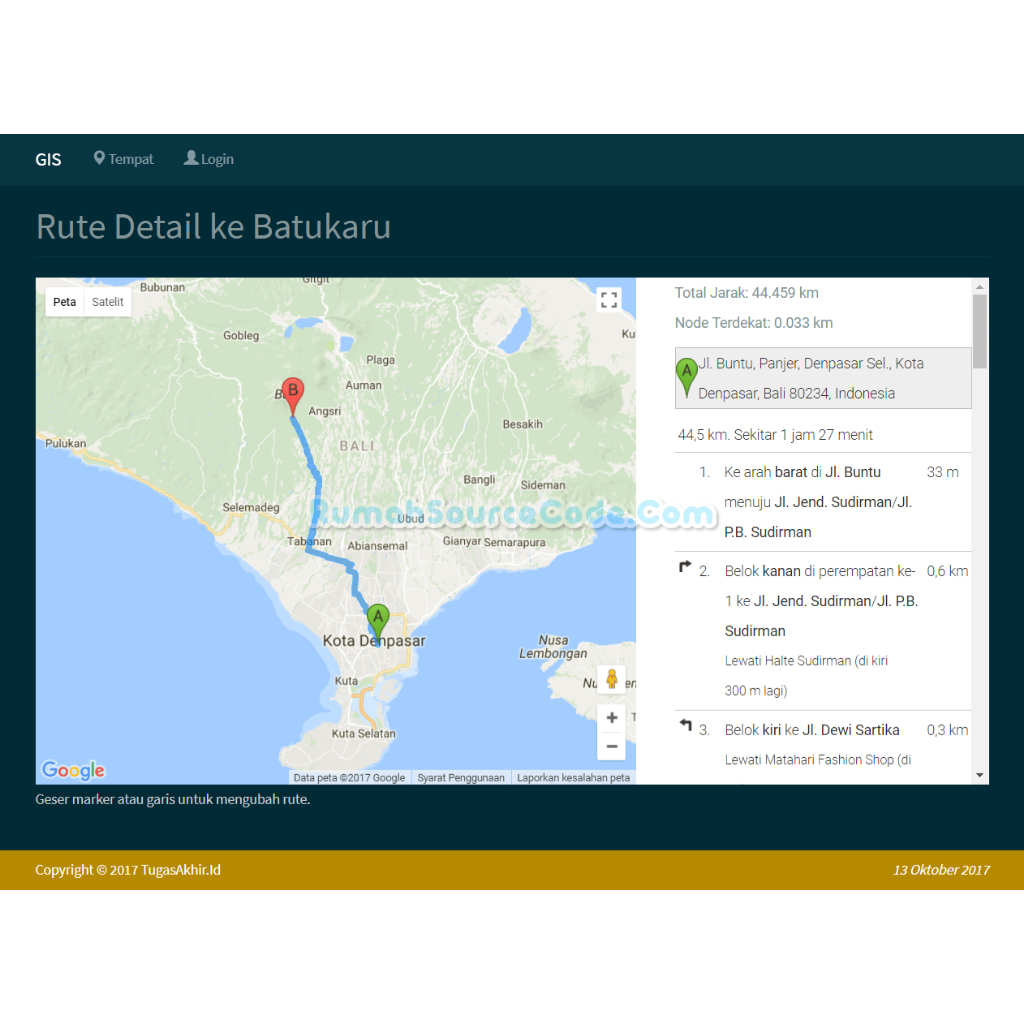Click marker B near Batukaru
Screen dimensions: 1024x1024
[x=292, y=390]
